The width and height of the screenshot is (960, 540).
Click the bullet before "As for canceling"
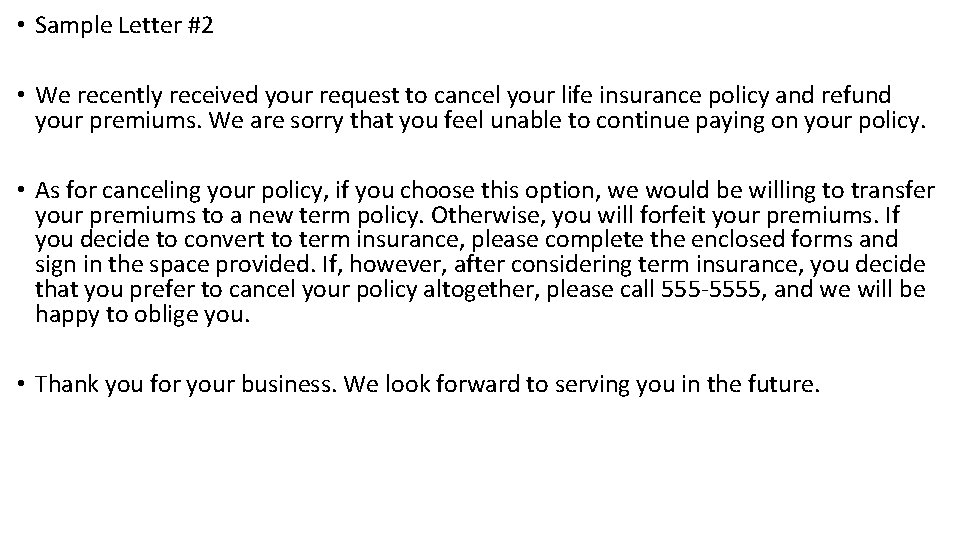pos(21,190)
